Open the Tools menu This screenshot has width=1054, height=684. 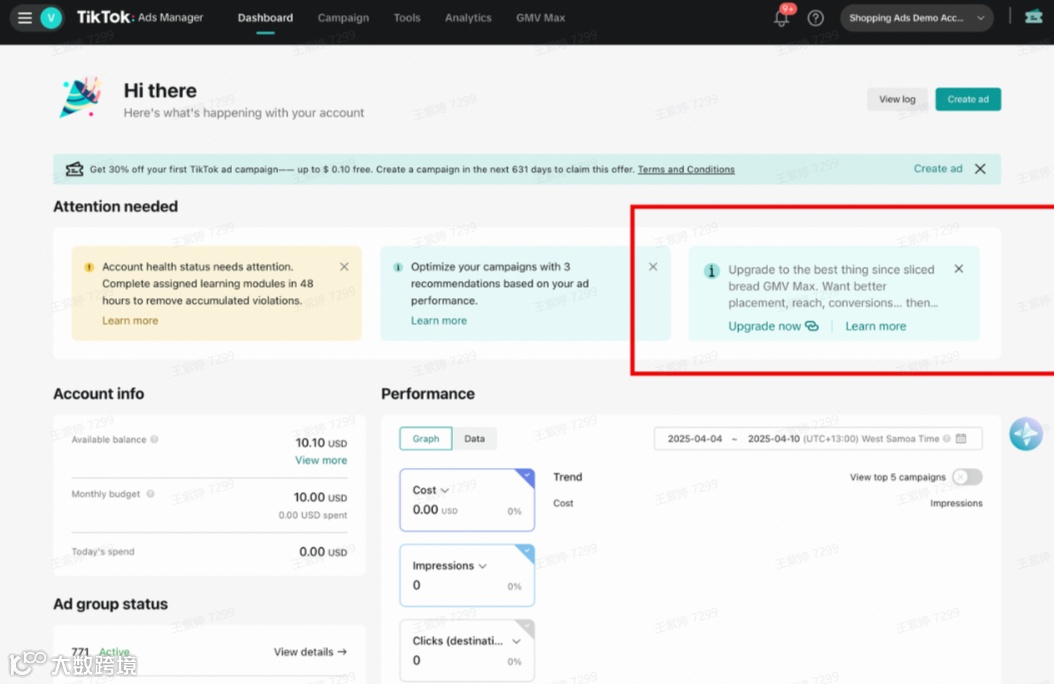click(x=407, y=18)
